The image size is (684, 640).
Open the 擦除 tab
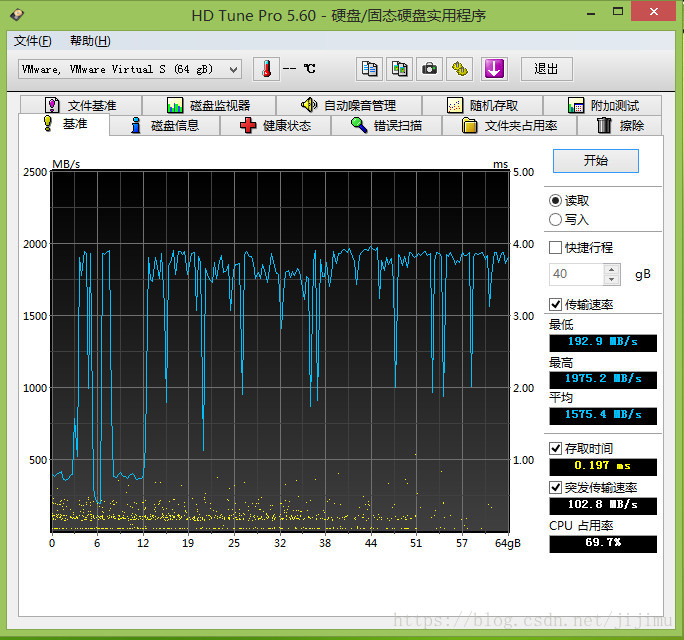tap(620, 126)
